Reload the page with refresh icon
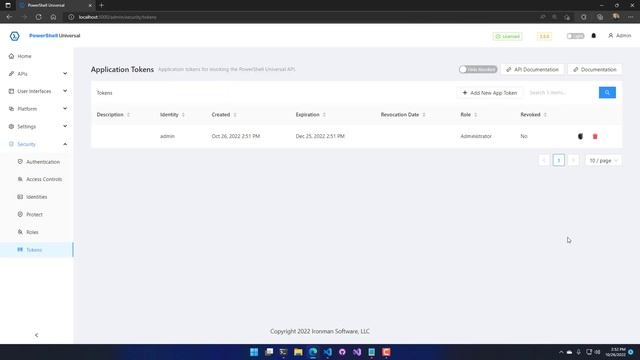This screenshot has width=640, height=360. [x=38, y=17]
